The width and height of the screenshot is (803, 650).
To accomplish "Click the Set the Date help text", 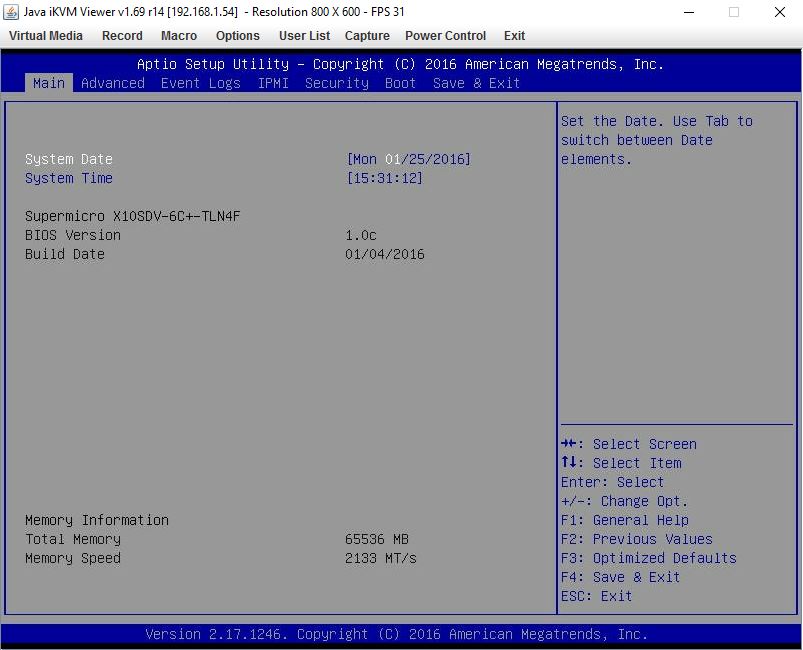I will [657, 140].
